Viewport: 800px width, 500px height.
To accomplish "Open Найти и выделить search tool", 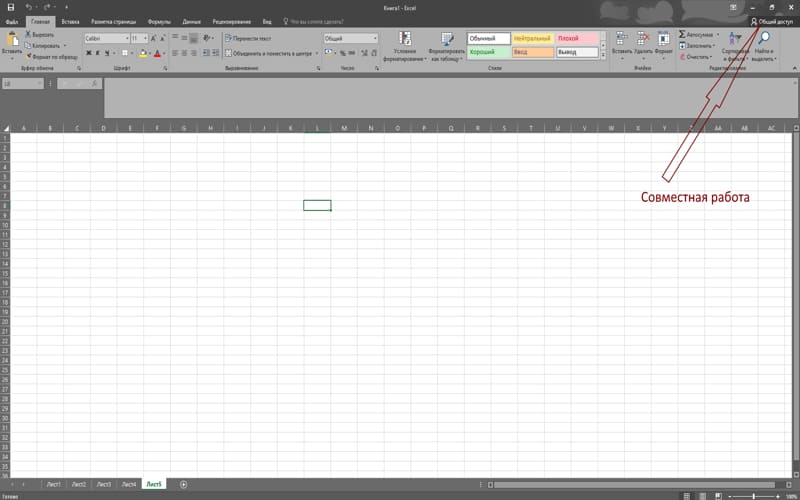I will pyautogui.click(x=764, y=46).
